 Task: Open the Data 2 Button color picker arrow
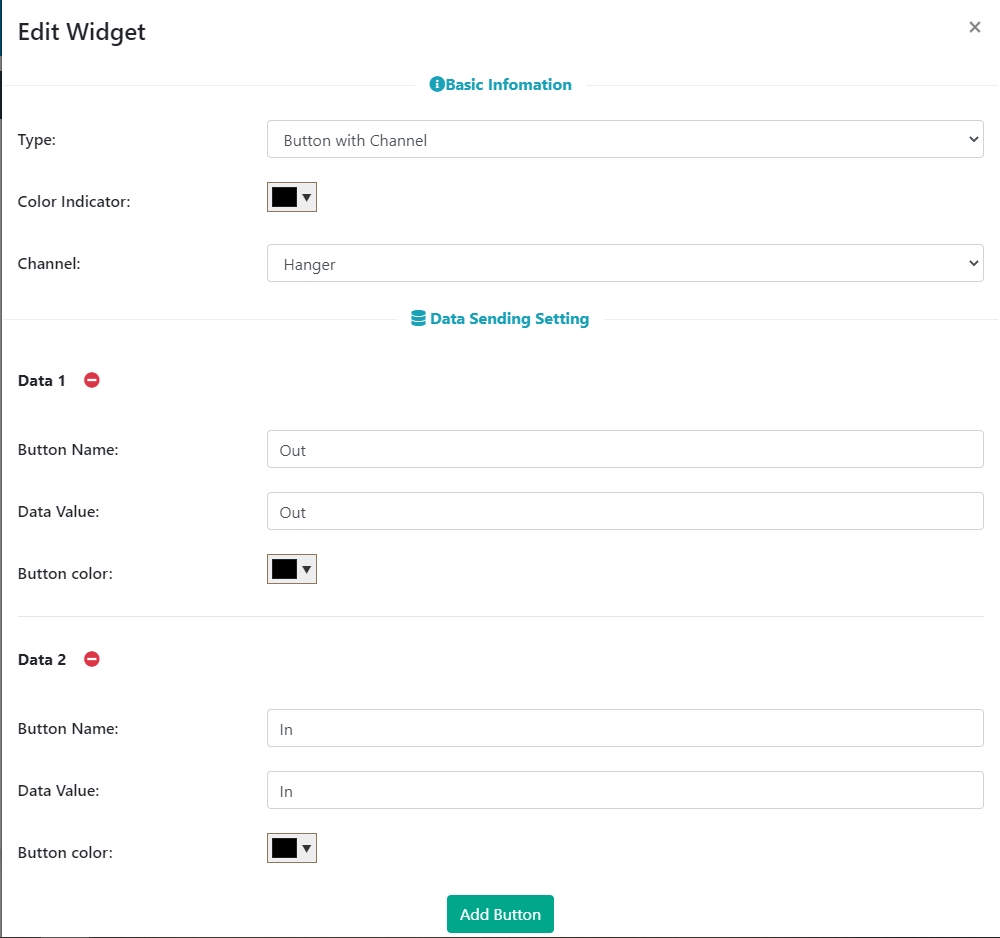point(307,849)
